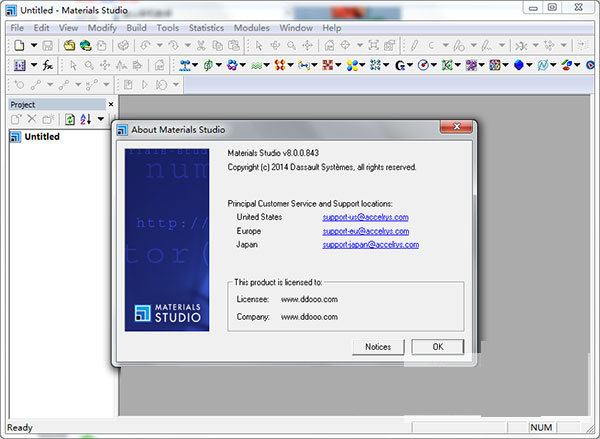Click the play triangle icon in third toolbar
The image size is (600, 439).
coord(144,85)
